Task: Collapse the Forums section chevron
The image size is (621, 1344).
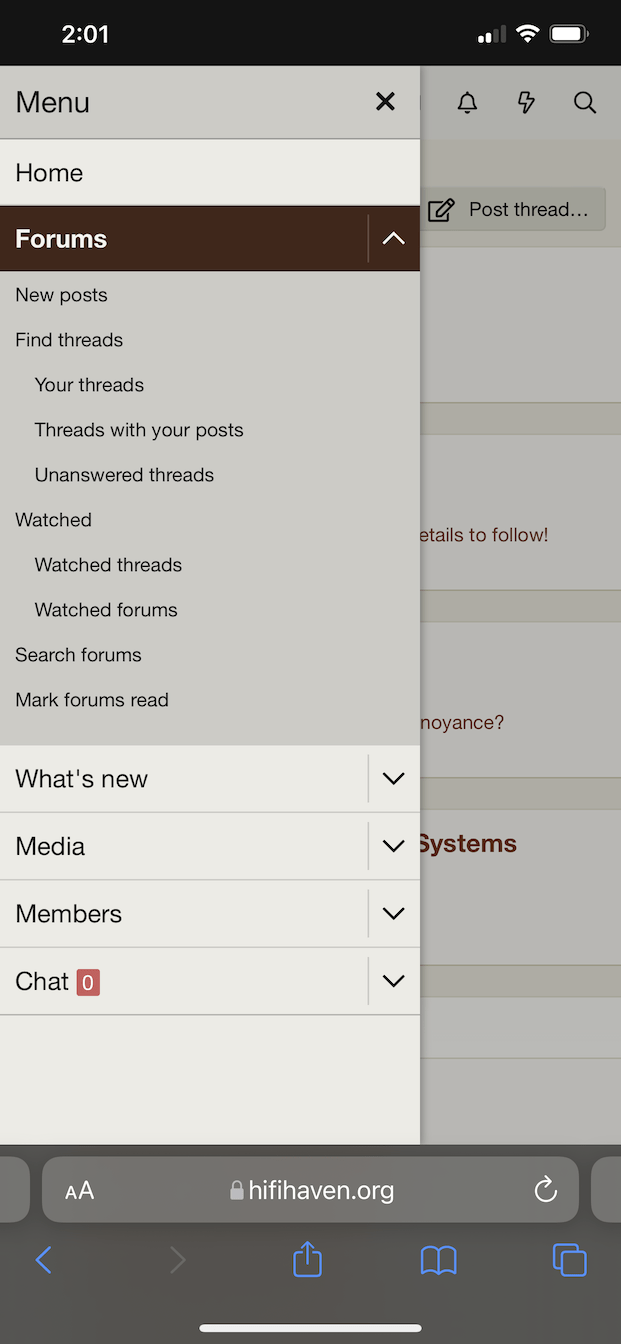Action: click(394, 239)
